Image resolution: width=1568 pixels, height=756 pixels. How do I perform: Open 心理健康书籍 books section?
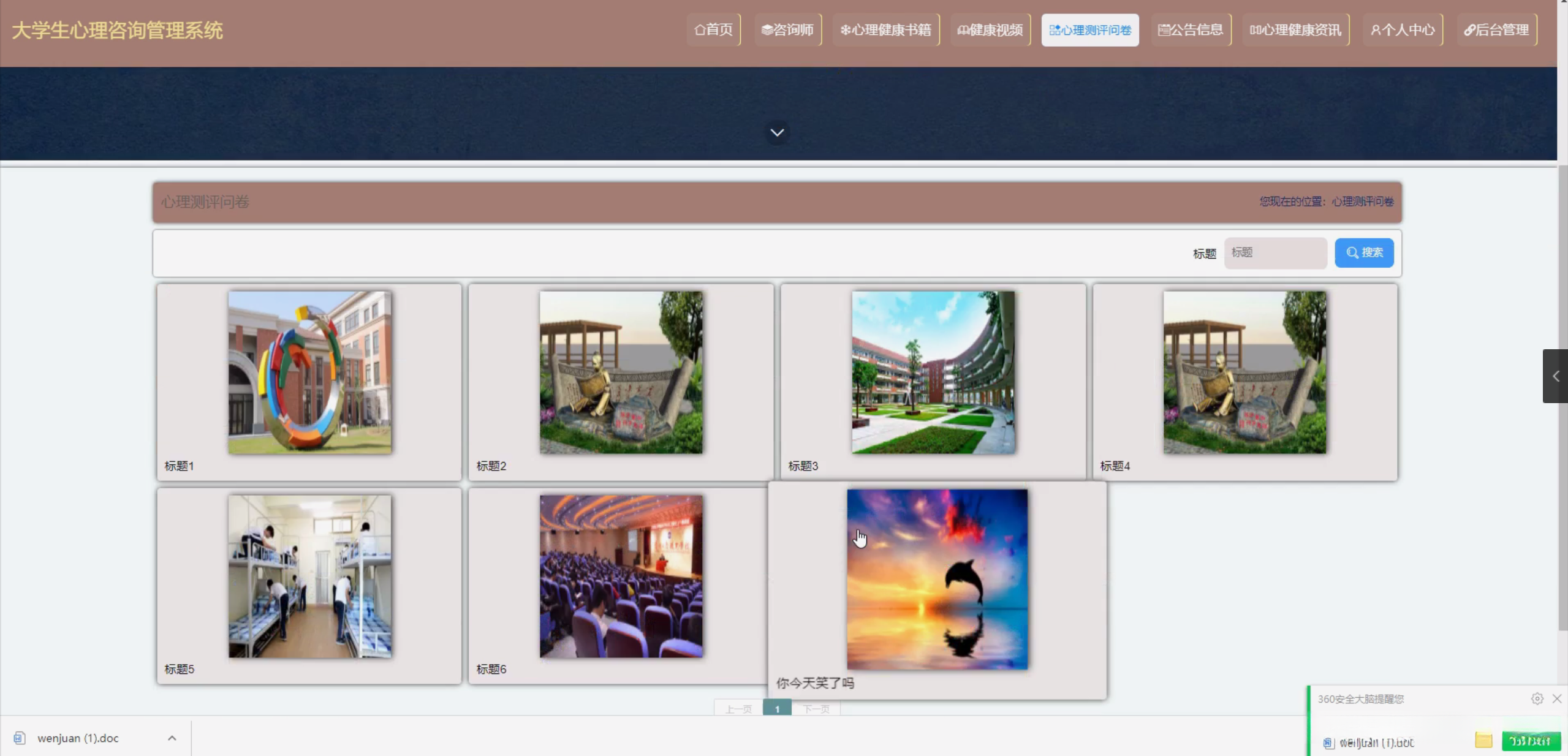(886, 30)
